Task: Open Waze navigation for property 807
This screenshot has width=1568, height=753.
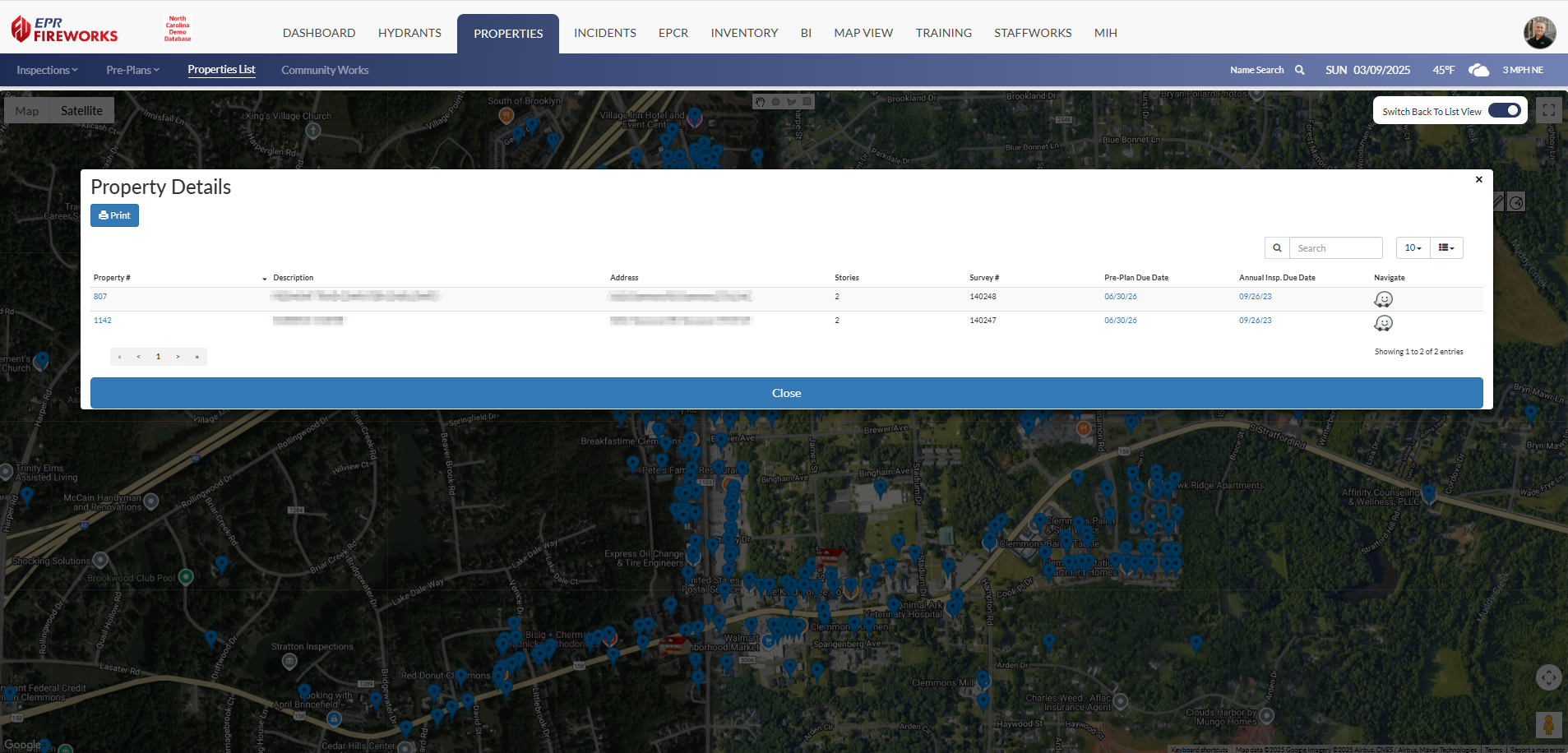Action: [1383, 299]
